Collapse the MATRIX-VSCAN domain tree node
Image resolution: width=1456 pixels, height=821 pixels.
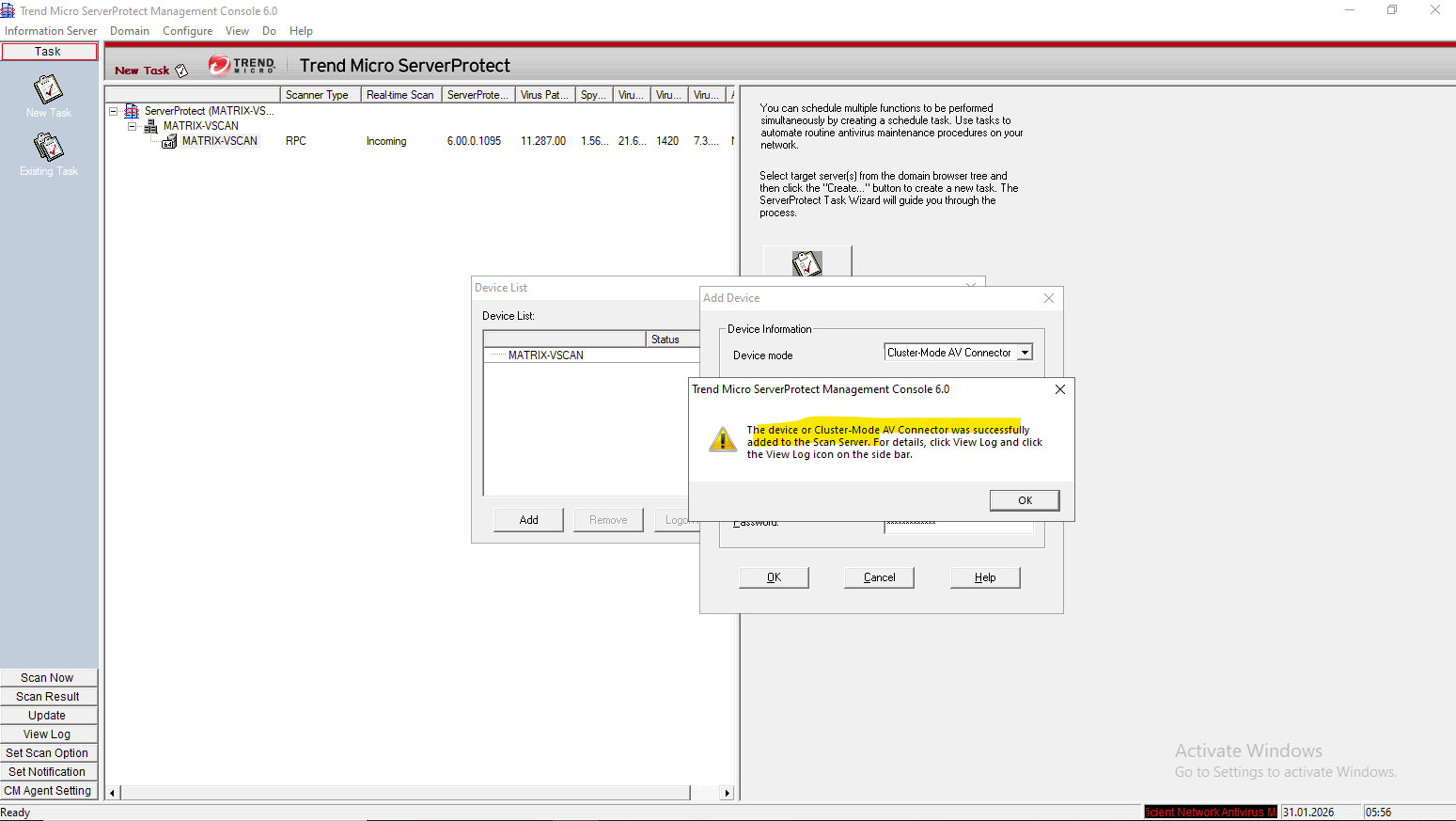pyautogui.click(x=133, y=126)
